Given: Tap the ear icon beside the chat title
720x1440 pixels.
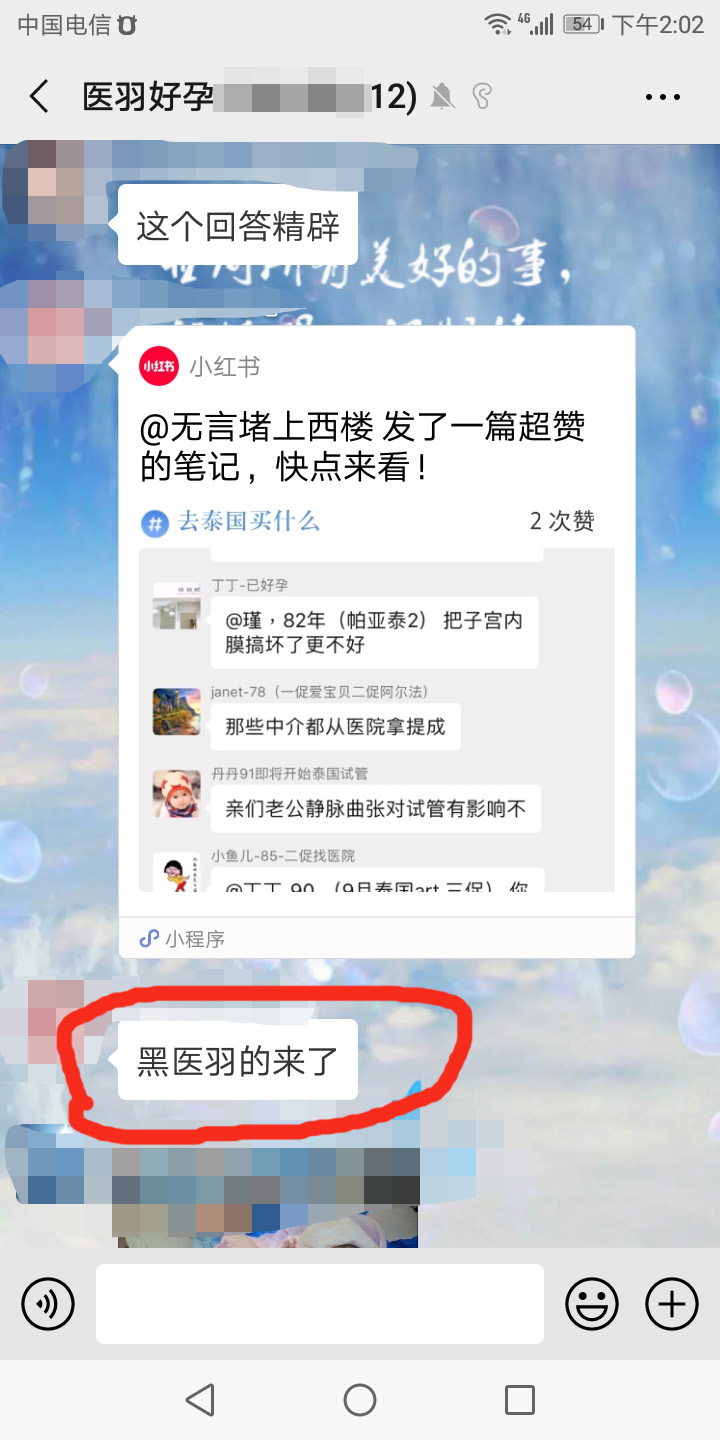Looking at the screenshot, I should pos(483,97).
